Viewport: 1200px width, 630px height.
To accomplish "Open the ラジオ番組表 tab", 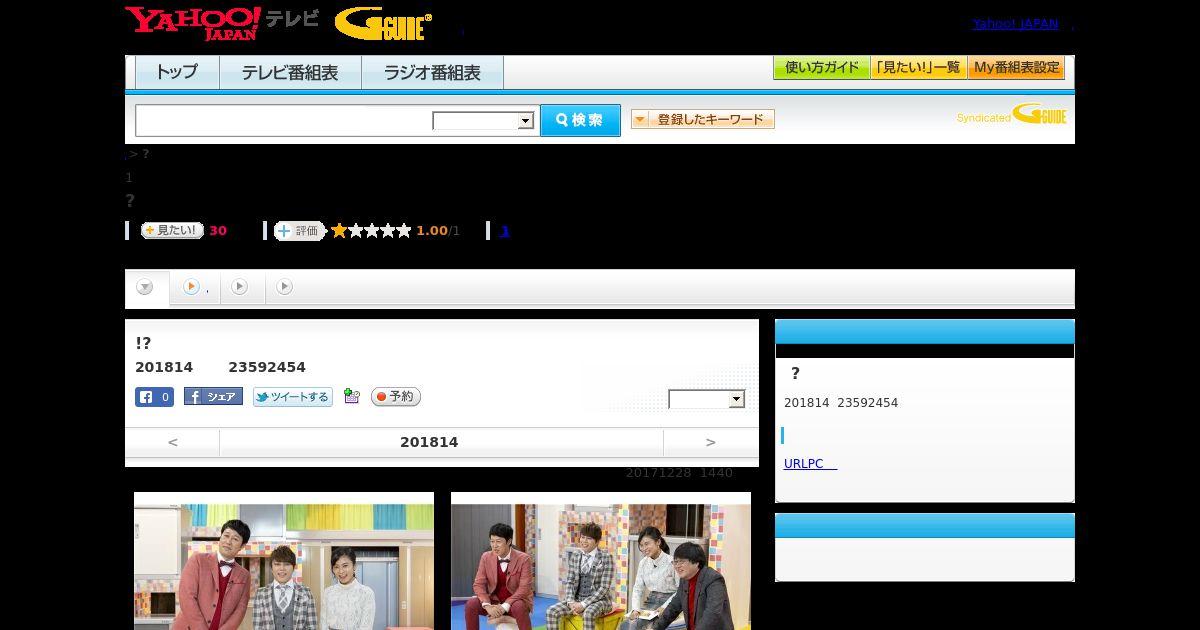I will [x=432, y=73].
